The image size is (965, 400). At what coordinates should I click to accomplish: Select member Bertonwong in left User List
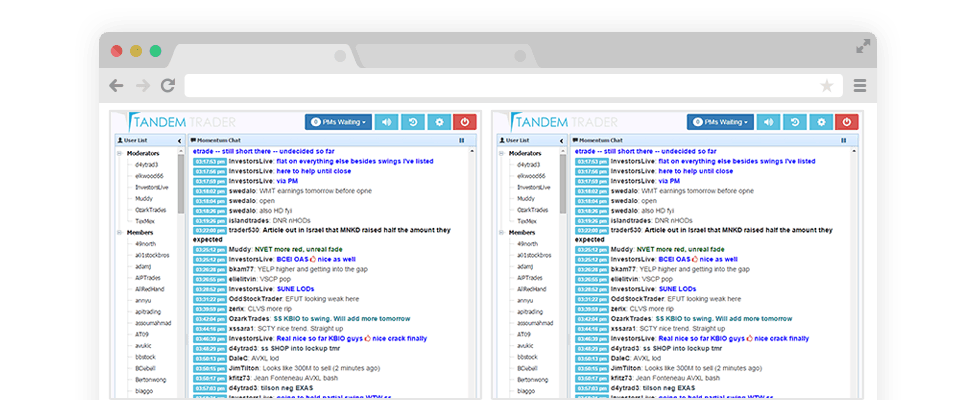(x=151, y=380)
